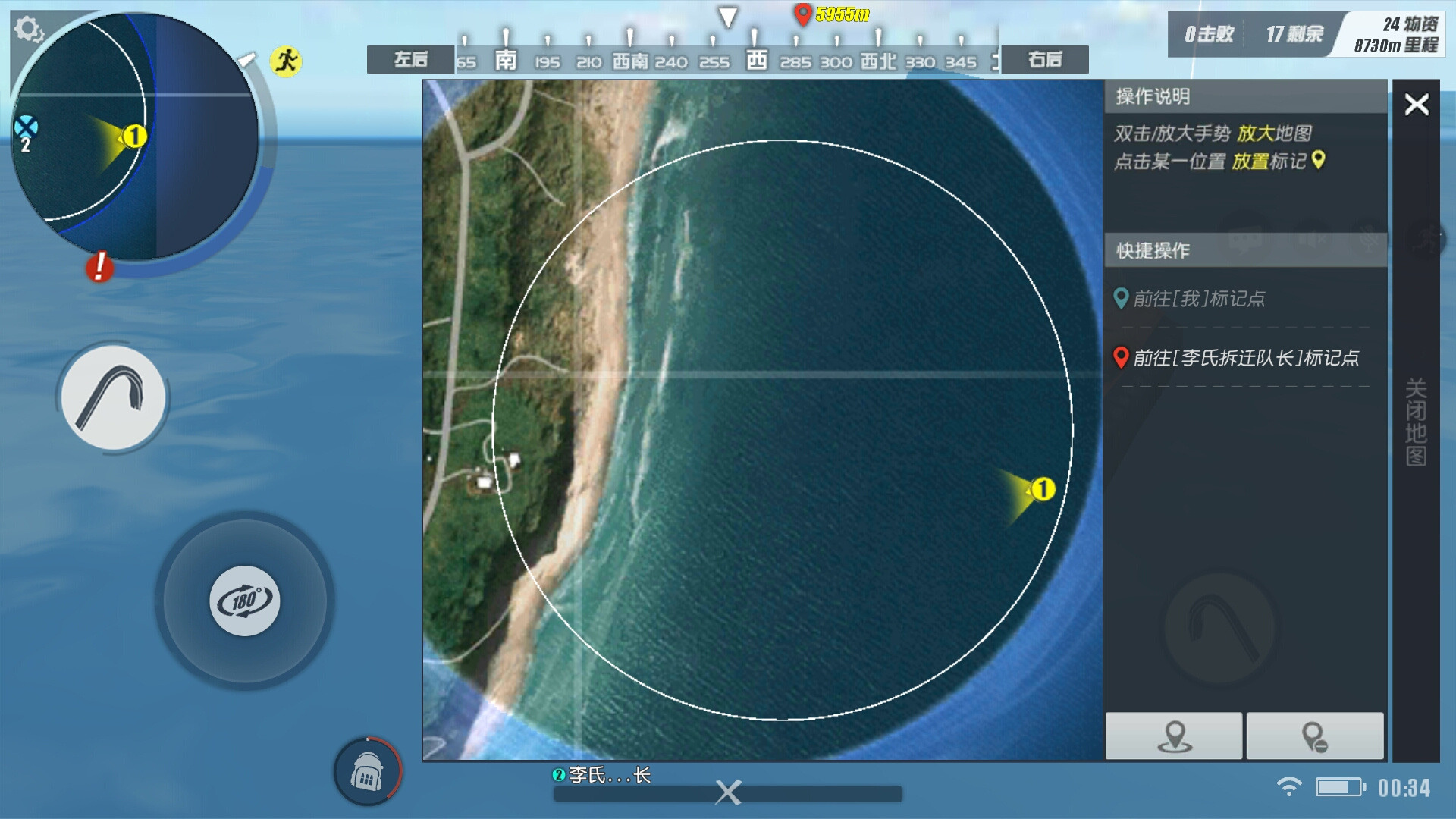Click the 17 剩余 players remaining counter
The image size is (1456, 819).
click(1294, 34)
